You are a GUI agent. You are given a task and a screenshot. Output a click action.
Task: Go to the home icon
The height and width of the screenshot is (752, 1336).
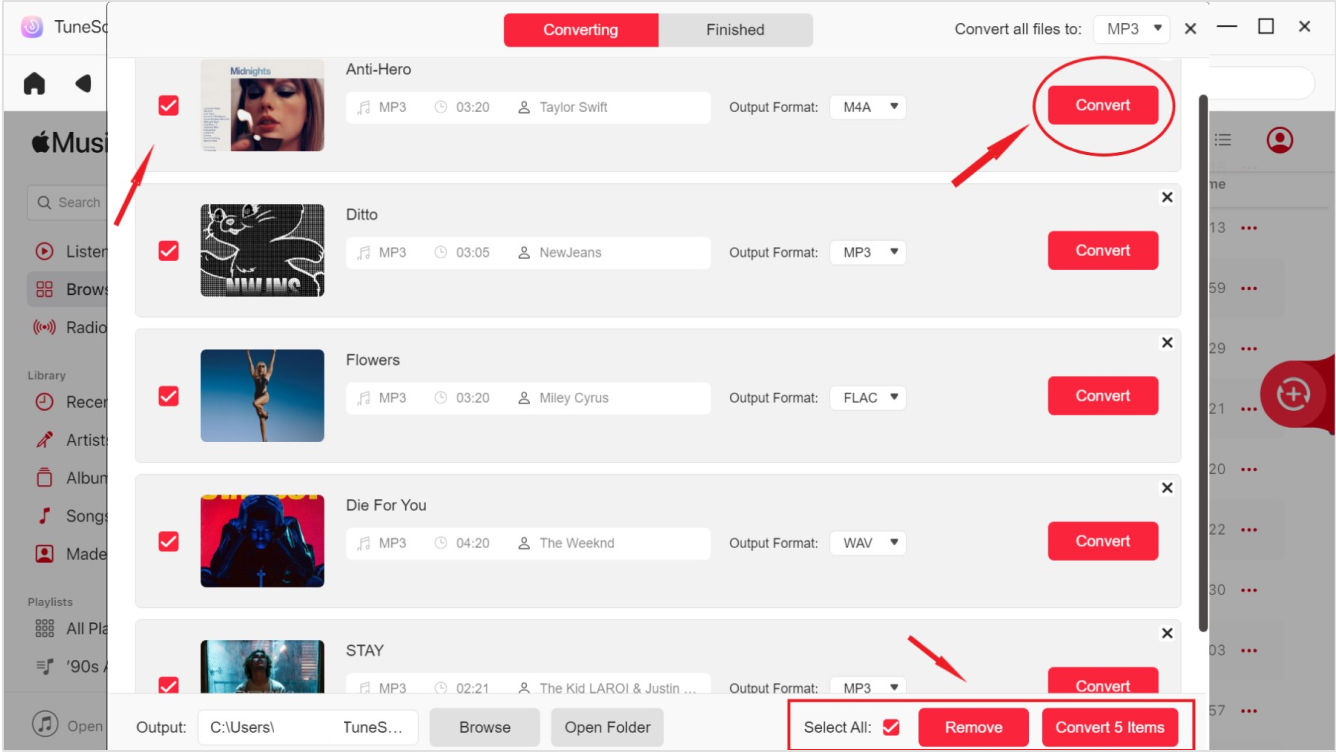[35, 83]
